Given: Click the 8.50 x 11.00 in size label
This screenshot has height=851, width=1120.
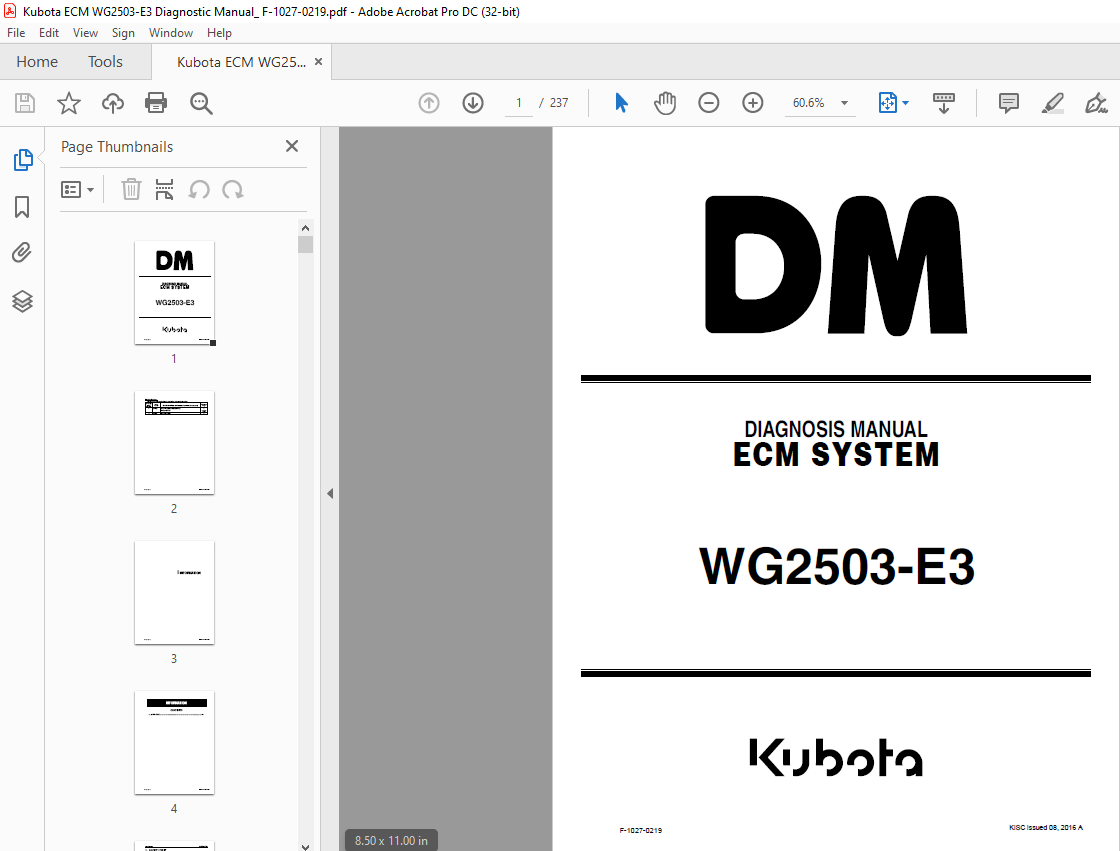Looking at the screenshot, I should click(391, 840).
